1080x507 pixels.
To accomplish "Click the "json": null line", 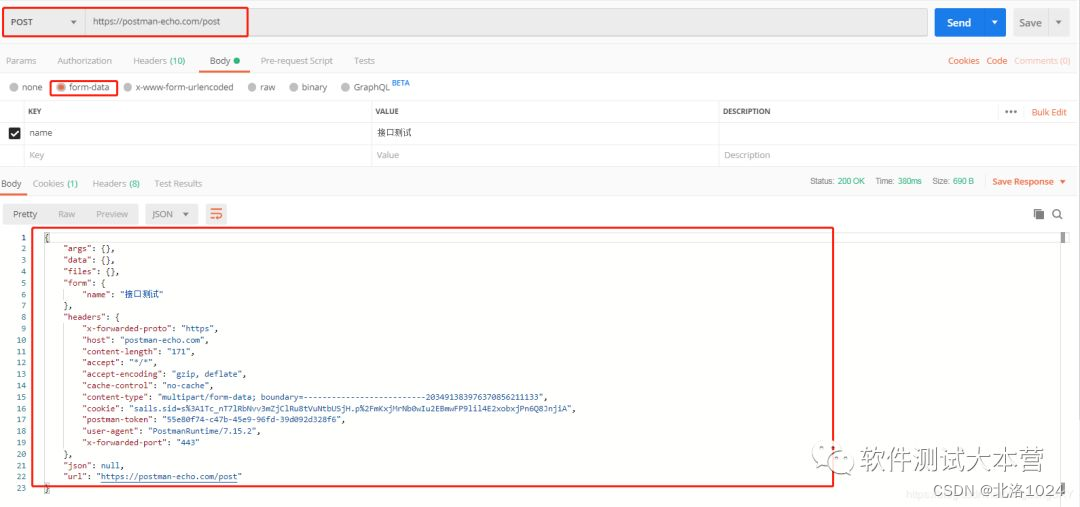I will coord(94,465).
